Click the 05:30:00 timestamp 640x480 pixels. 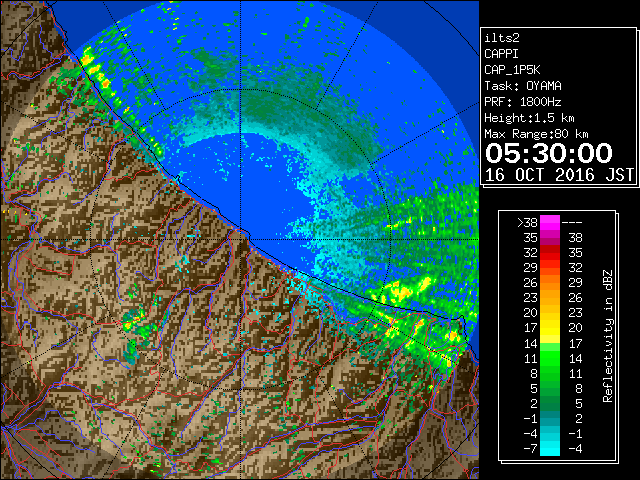(x=549, y=153)
